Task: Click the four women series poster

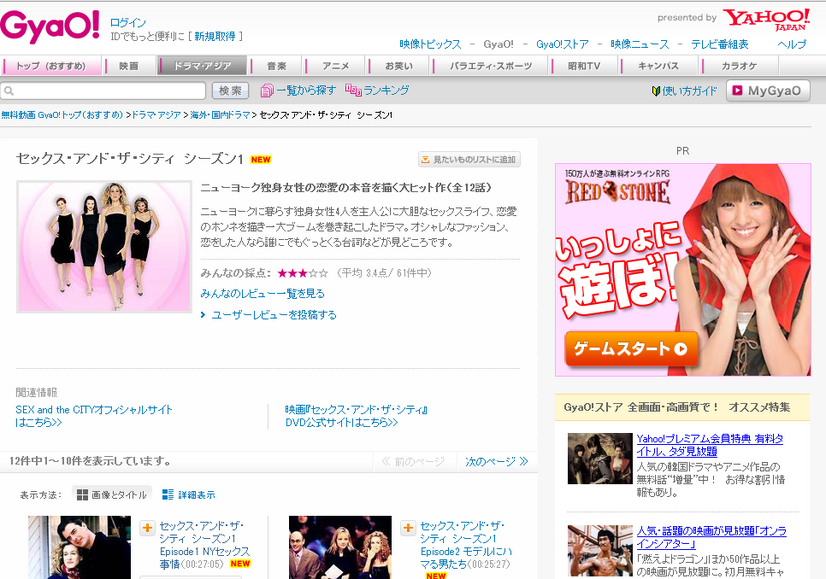Action: point(104,247)
